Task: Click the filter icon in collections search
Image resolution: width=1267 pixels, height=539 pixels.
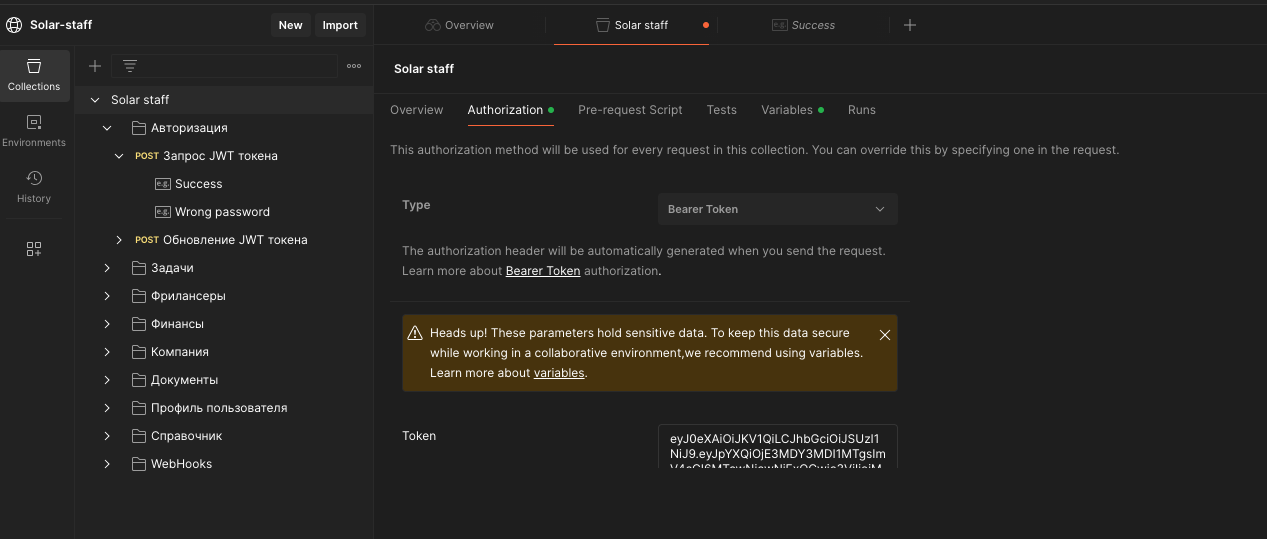Action: (129, 66)
